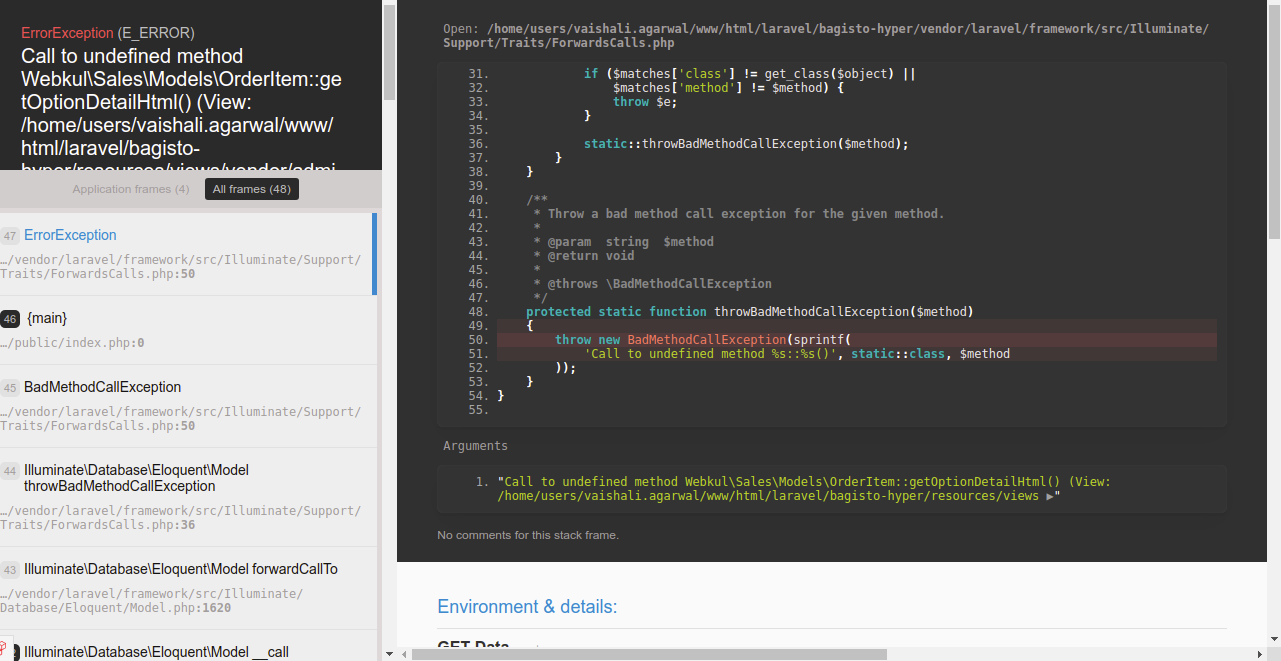Click the '(E_ERROR)' label in header
This screenshot has height=661, width=1281.
coord(156,33)
